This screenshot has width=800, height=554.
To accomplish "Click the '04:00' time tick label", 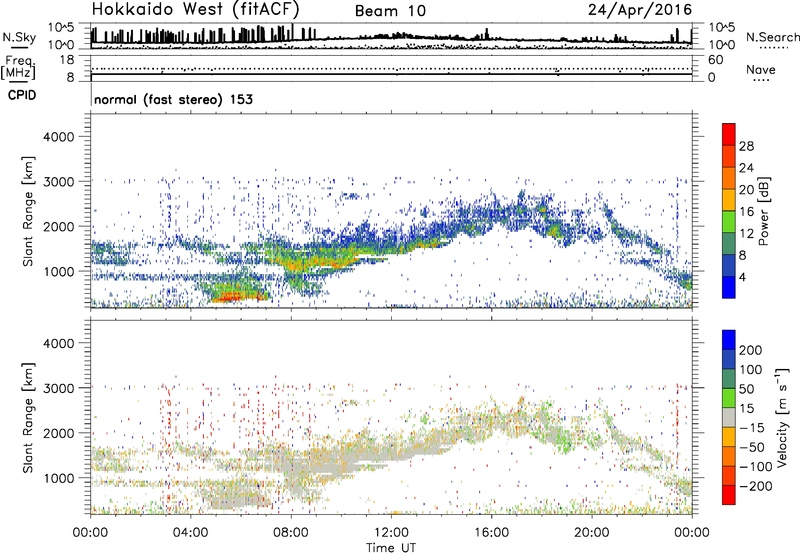I will [191, 533].
